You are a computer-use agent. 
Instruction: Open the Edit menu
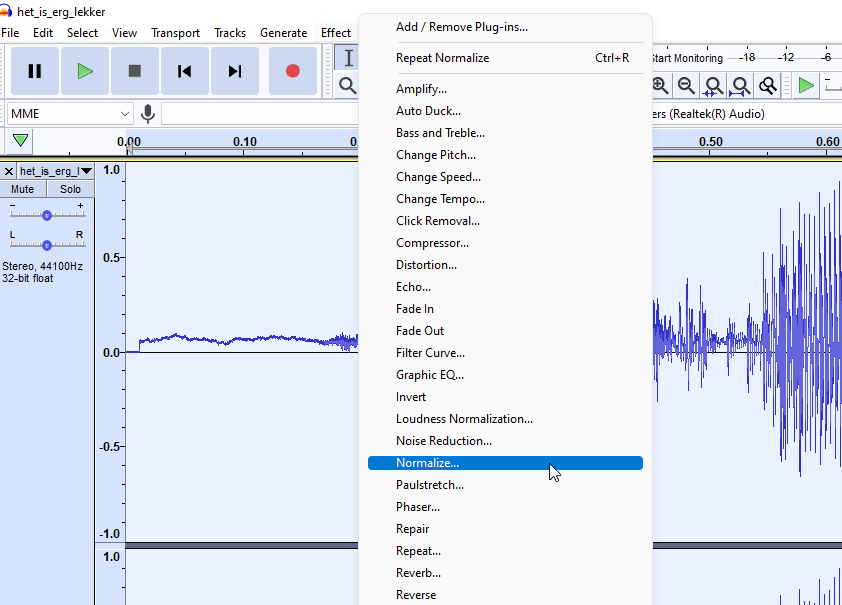43,33
